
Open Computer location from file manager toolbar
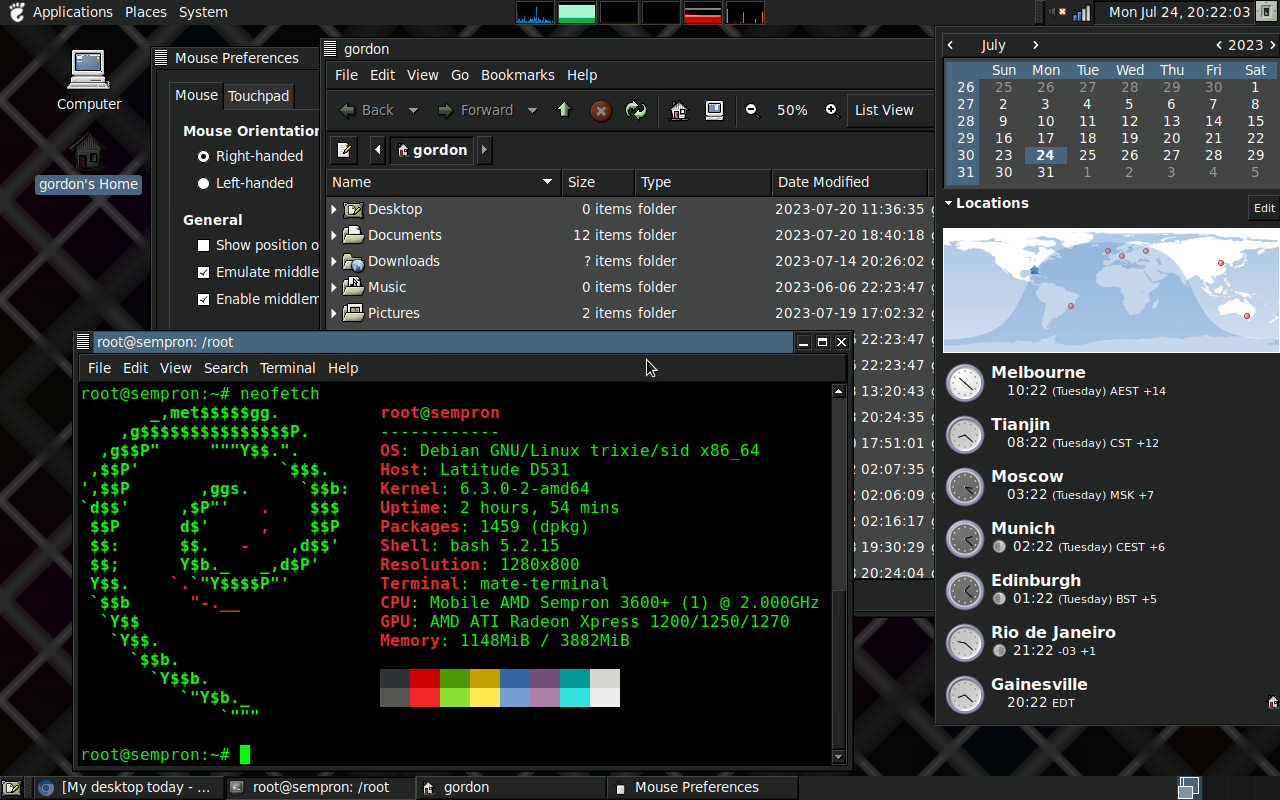[x=714, y=110]
